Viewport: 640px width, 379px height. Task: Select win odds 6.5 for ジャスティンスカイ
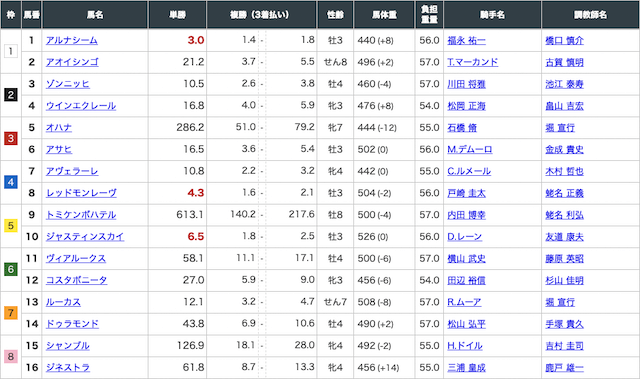click(x=196, y=236)
